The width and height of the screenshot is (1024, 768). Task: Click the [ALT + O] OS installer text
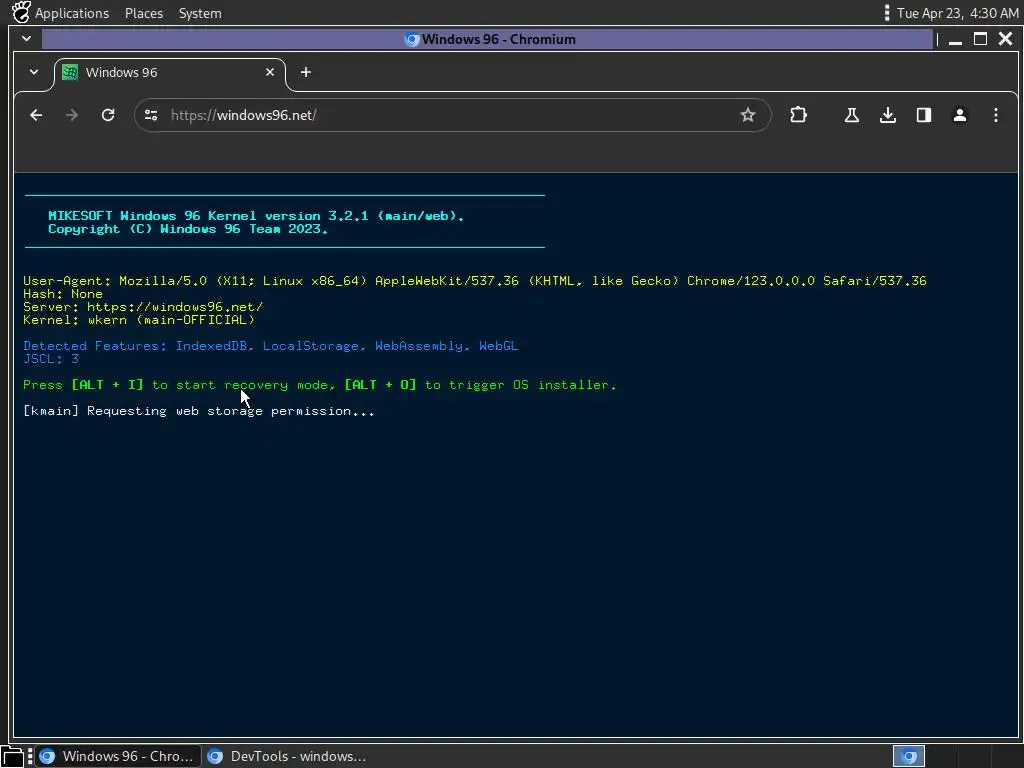(380, 385)
